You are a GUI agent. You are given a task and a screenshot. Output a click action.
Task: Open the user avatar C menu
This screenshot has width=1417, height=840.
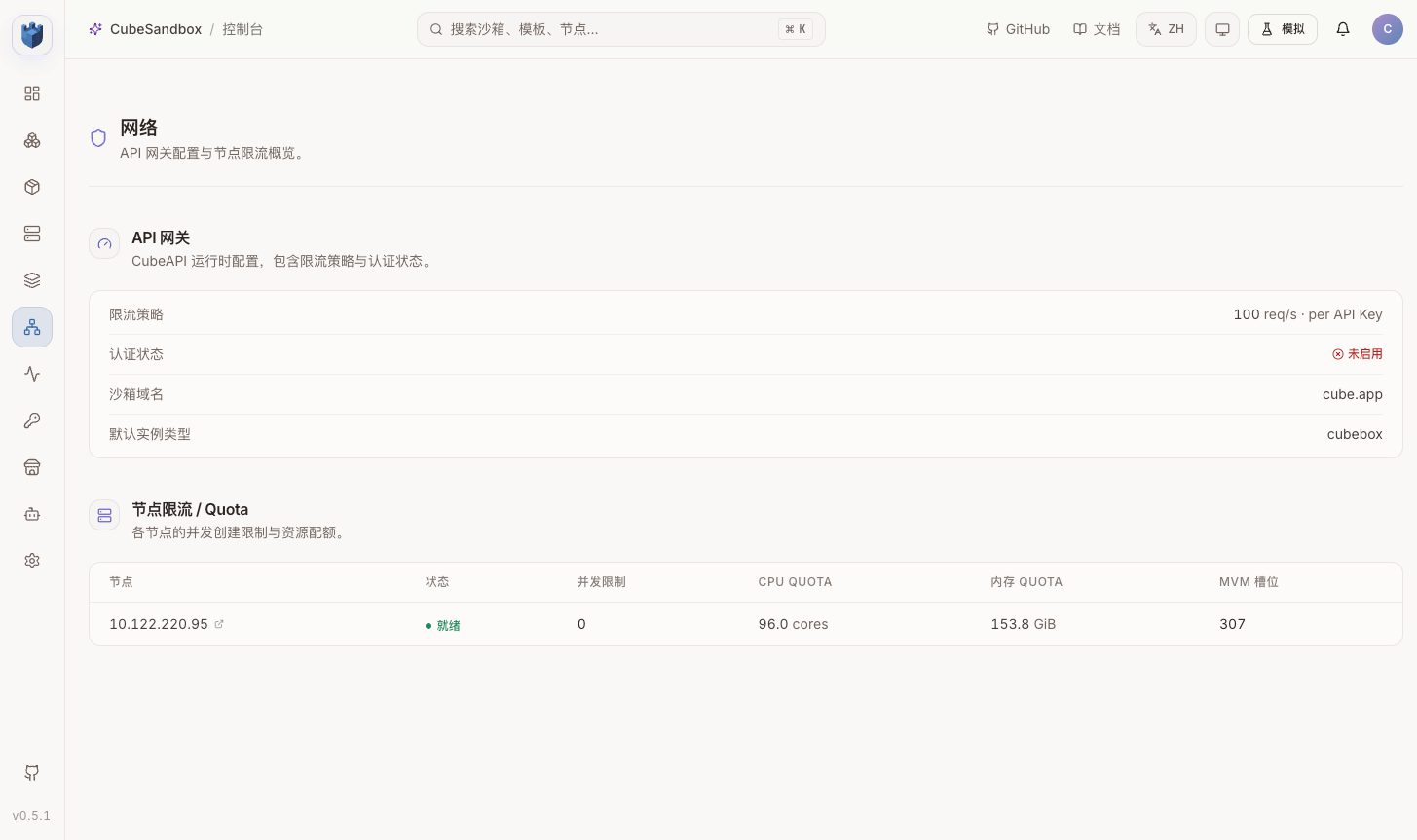[x=1388, y=29]
